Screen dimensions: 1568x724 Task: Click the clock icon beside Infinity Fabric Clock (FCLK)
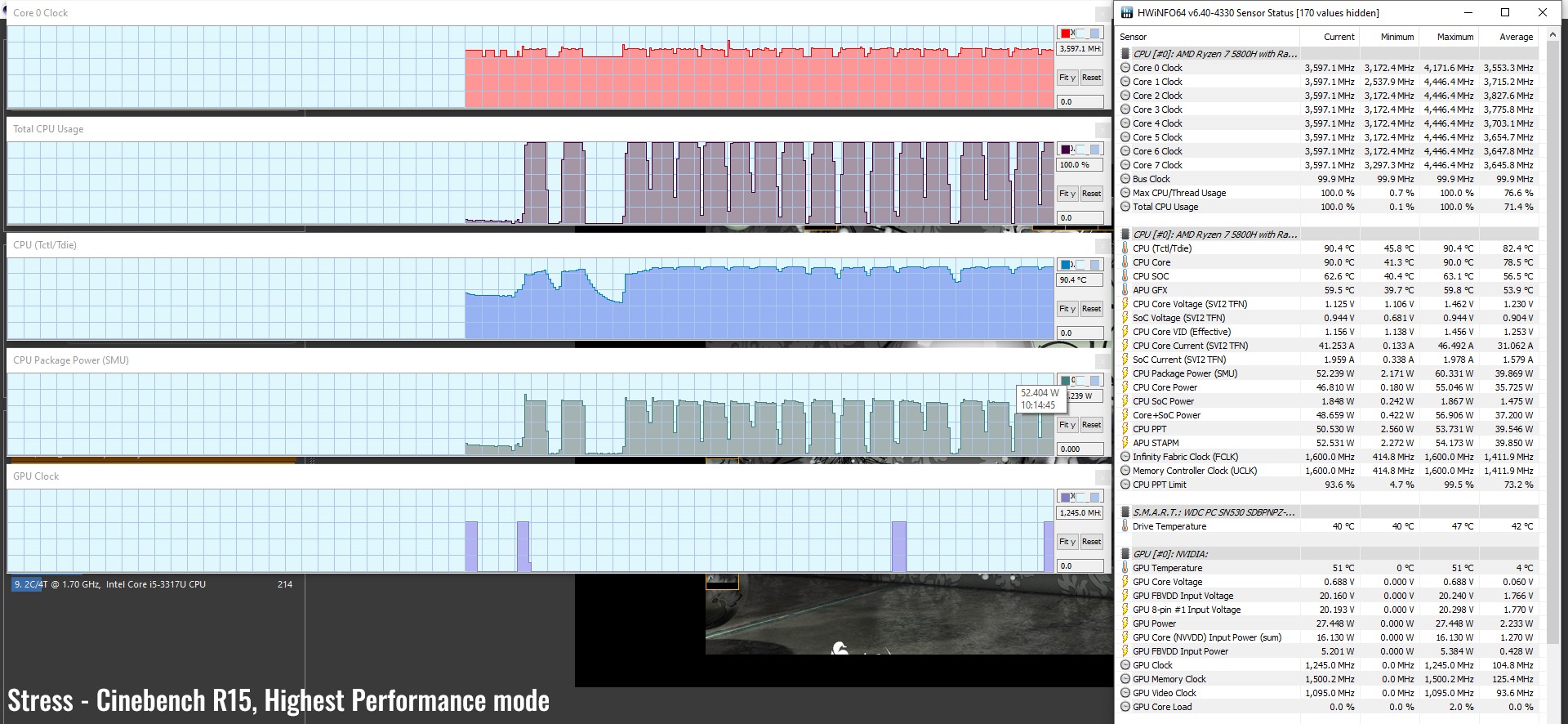1125,457
